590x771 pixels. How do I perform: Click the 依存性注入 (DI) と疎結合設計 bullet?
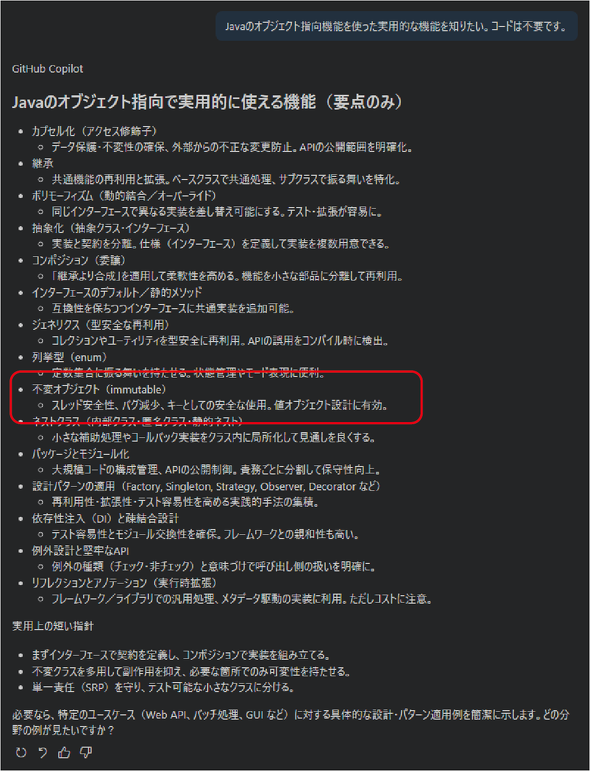point(105,518)
